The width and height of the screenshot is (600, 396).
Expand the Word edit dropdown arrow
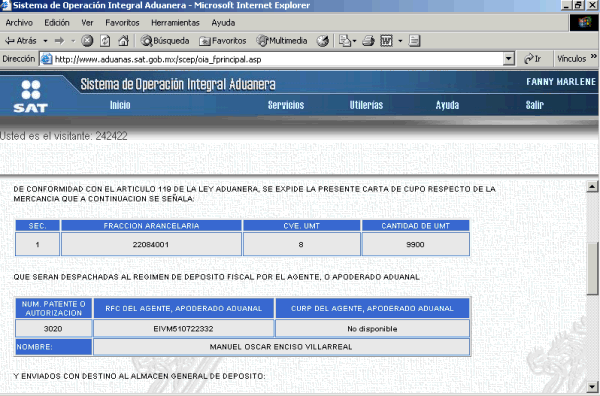(x=400, y=41)
